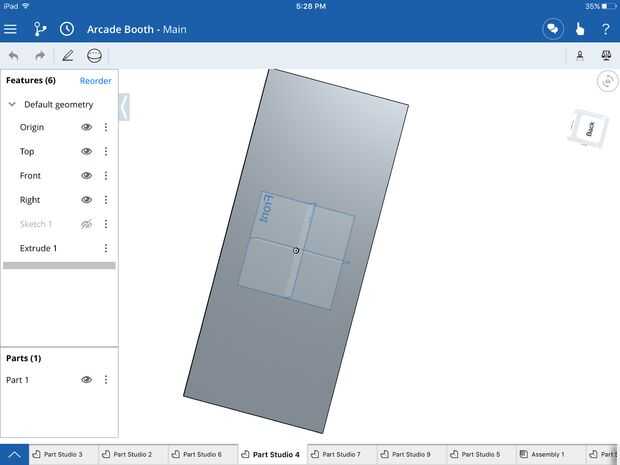The width and height of the screenshot is (620, 465).
Task: Select the Extrude 1 feature
Action: 38,248
